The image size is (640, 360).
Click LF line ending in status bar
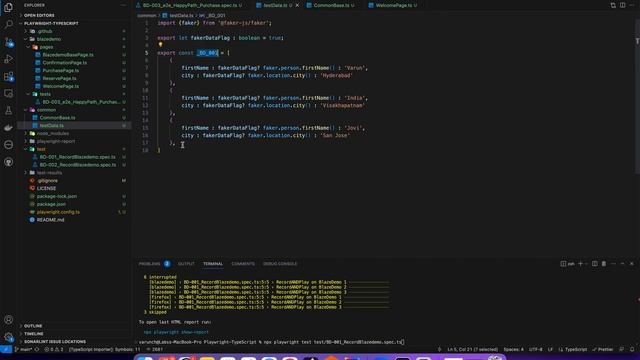(x=550, y=349)
